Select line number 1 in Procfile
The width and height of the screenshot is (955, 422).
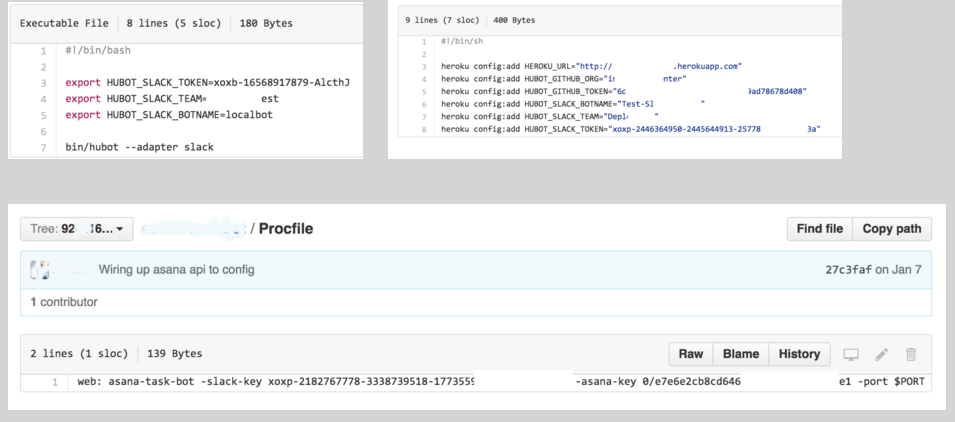click(x=54, y=382)
